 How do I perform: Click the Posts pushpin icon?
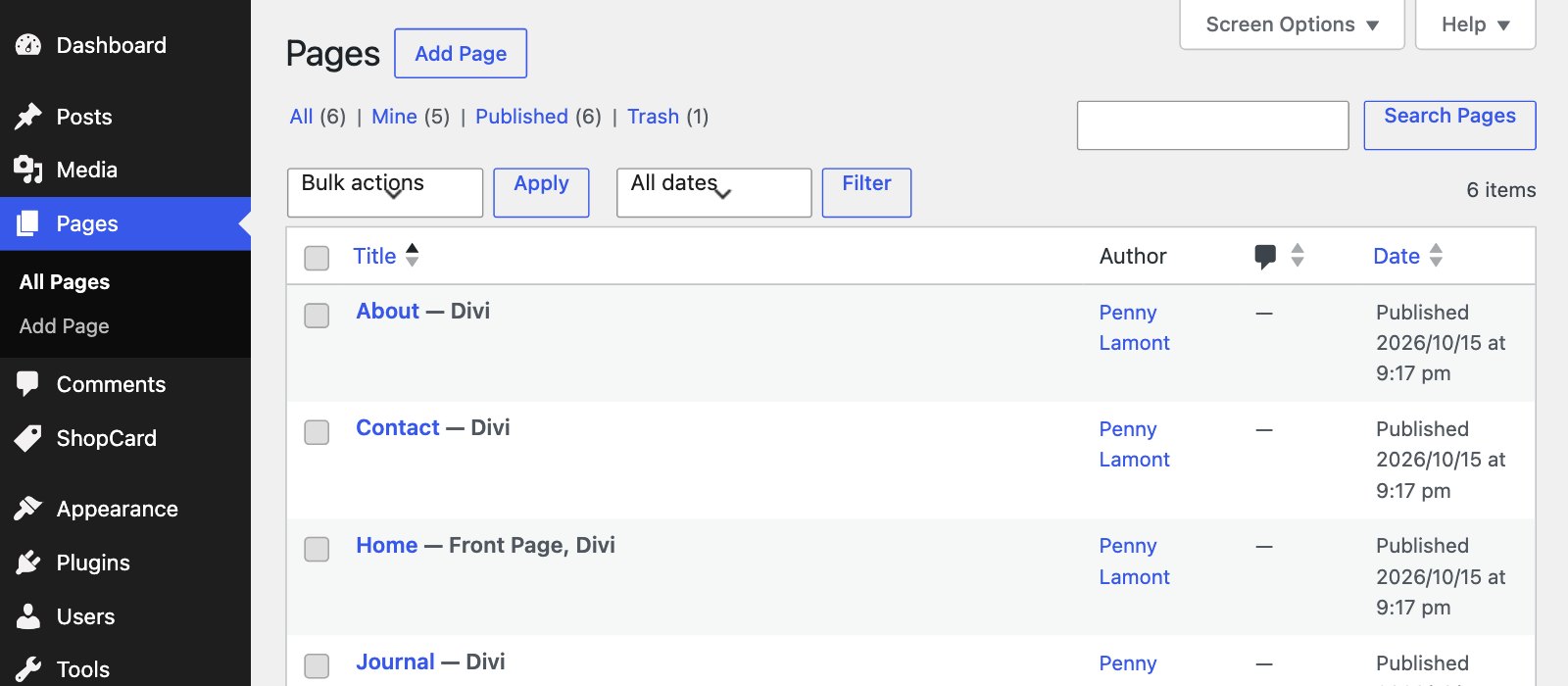pyautogui.click(x=28, y=117)
